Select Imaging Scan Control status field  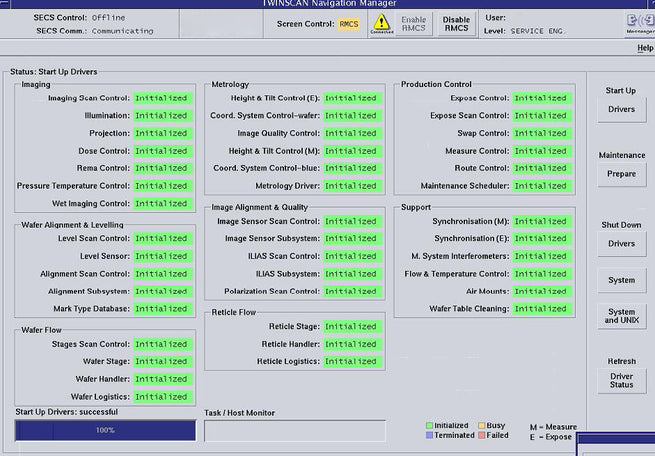pyautogui.click(x=162, y=98)
